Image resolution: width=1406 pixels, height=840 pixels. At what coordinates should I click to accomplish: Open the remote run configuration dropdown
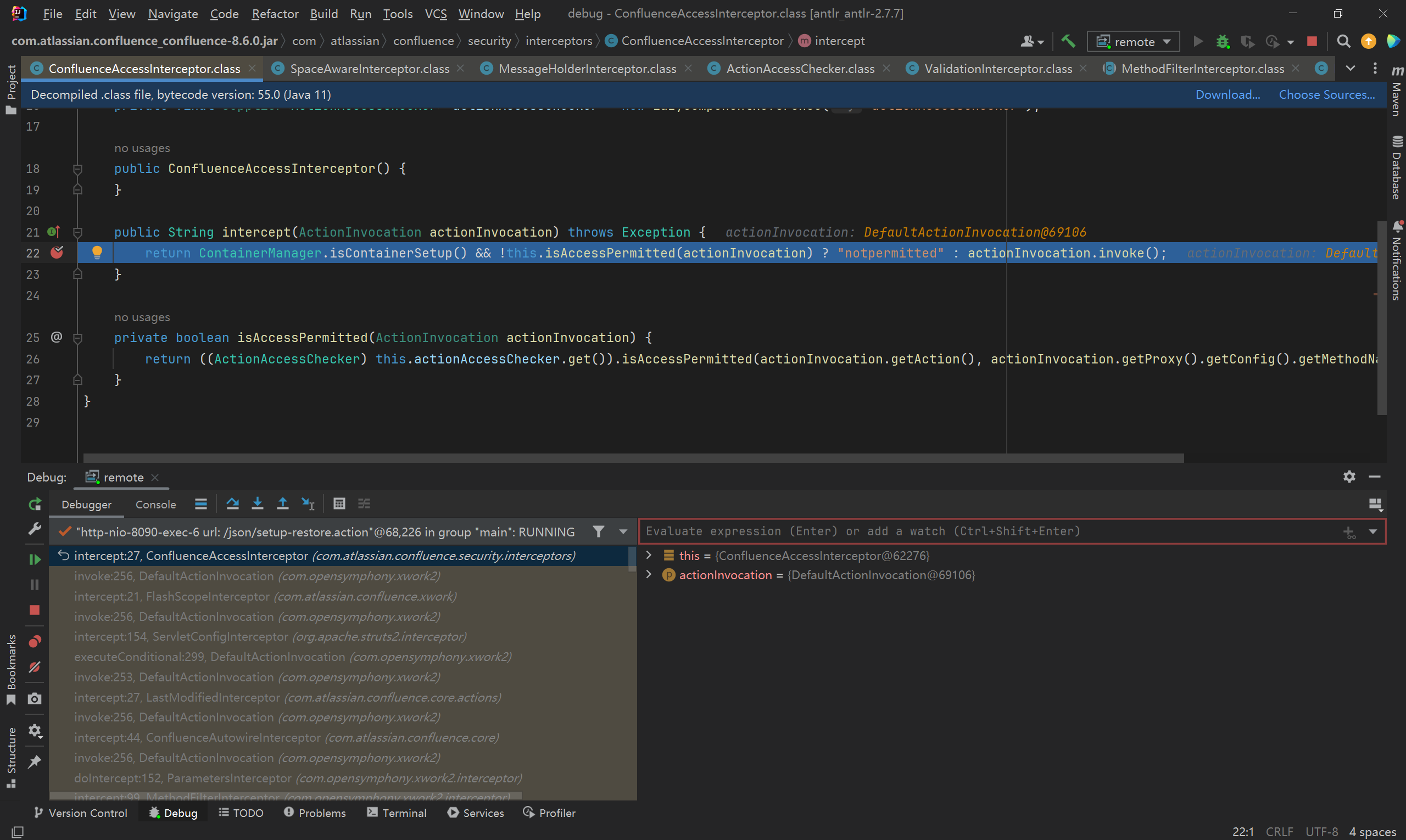click(x=1134, y=41)
